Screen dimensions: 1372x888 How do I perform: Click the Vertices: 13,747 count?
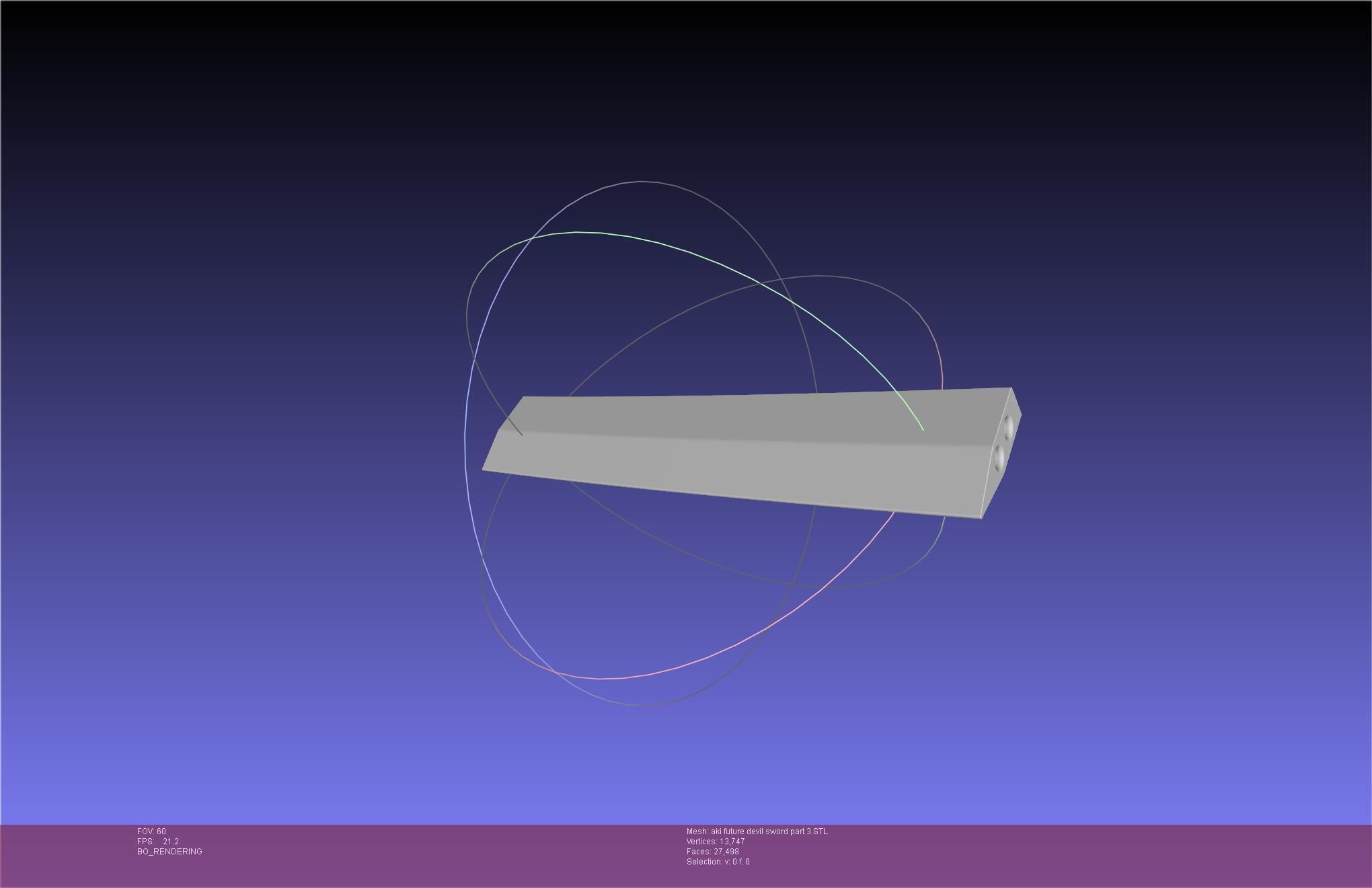(716, 842)
